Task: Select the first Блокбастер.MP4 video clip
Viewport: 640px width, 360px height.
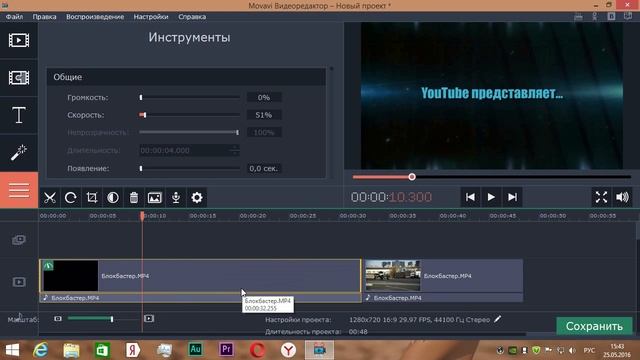Action: pos(200,276)
